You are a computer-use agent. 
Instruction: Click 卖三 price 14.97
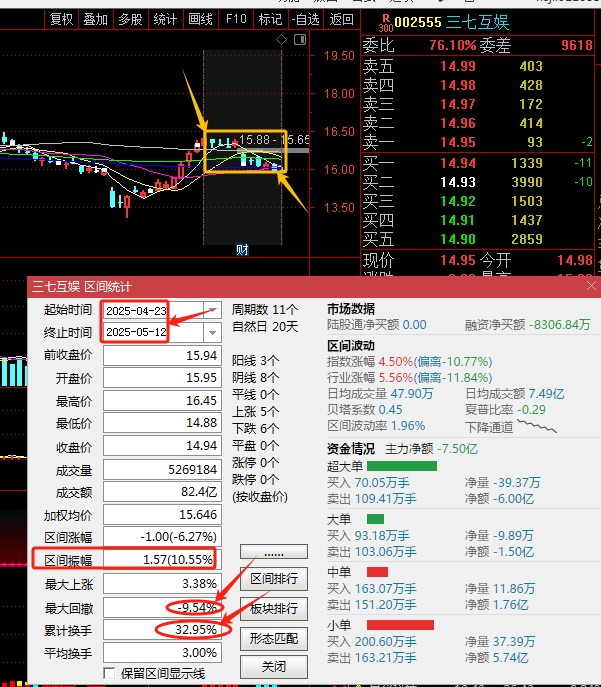458,104
